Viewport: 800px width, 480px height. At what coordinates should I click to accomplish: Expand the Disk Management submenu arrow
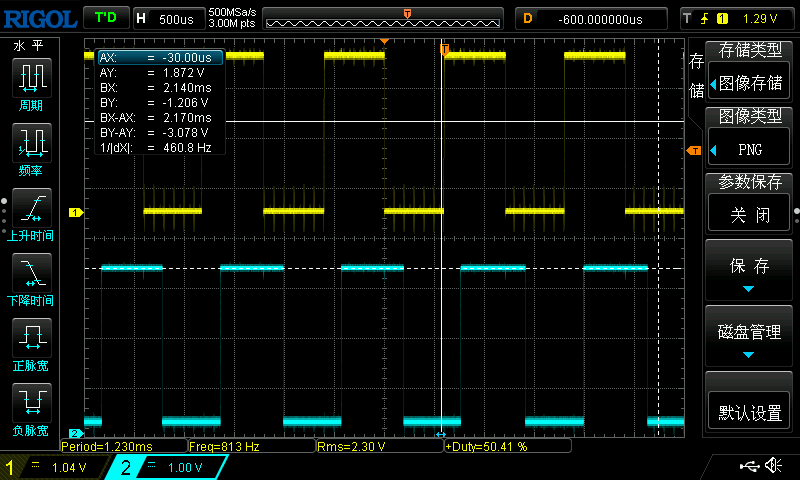coord(748,355)
